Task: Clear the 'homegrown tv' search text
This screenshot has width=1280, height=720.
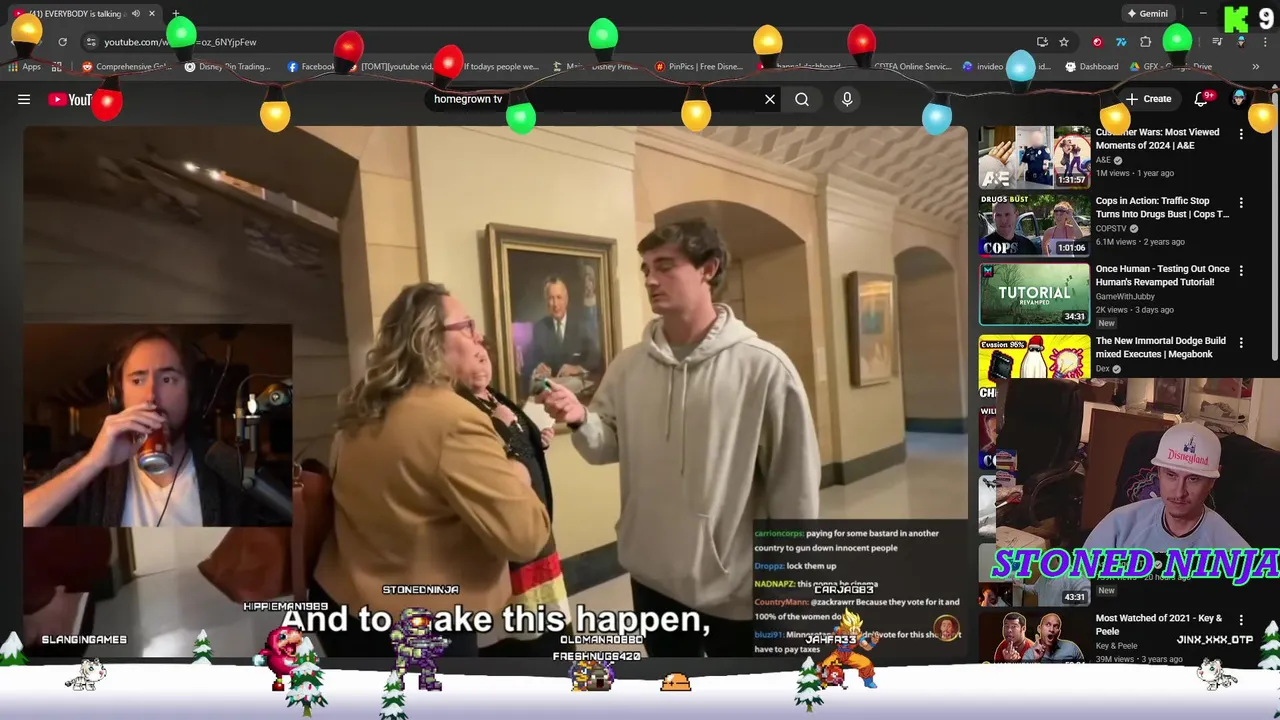Action: click(x=770, y=99)
